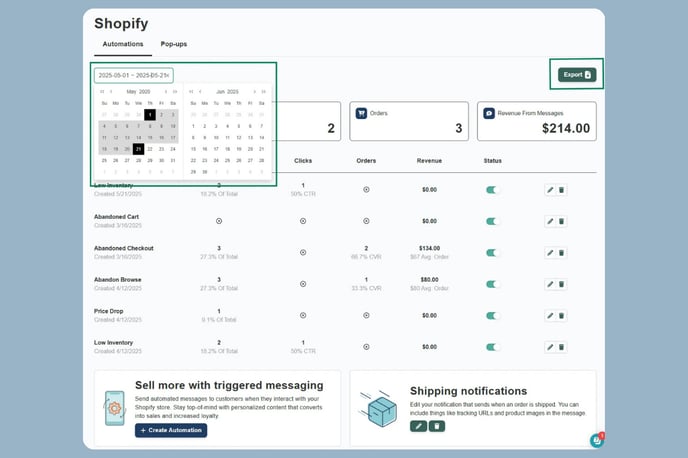Pick May 31 in the calendar
The image size is (688, 458).
point(173,161)
